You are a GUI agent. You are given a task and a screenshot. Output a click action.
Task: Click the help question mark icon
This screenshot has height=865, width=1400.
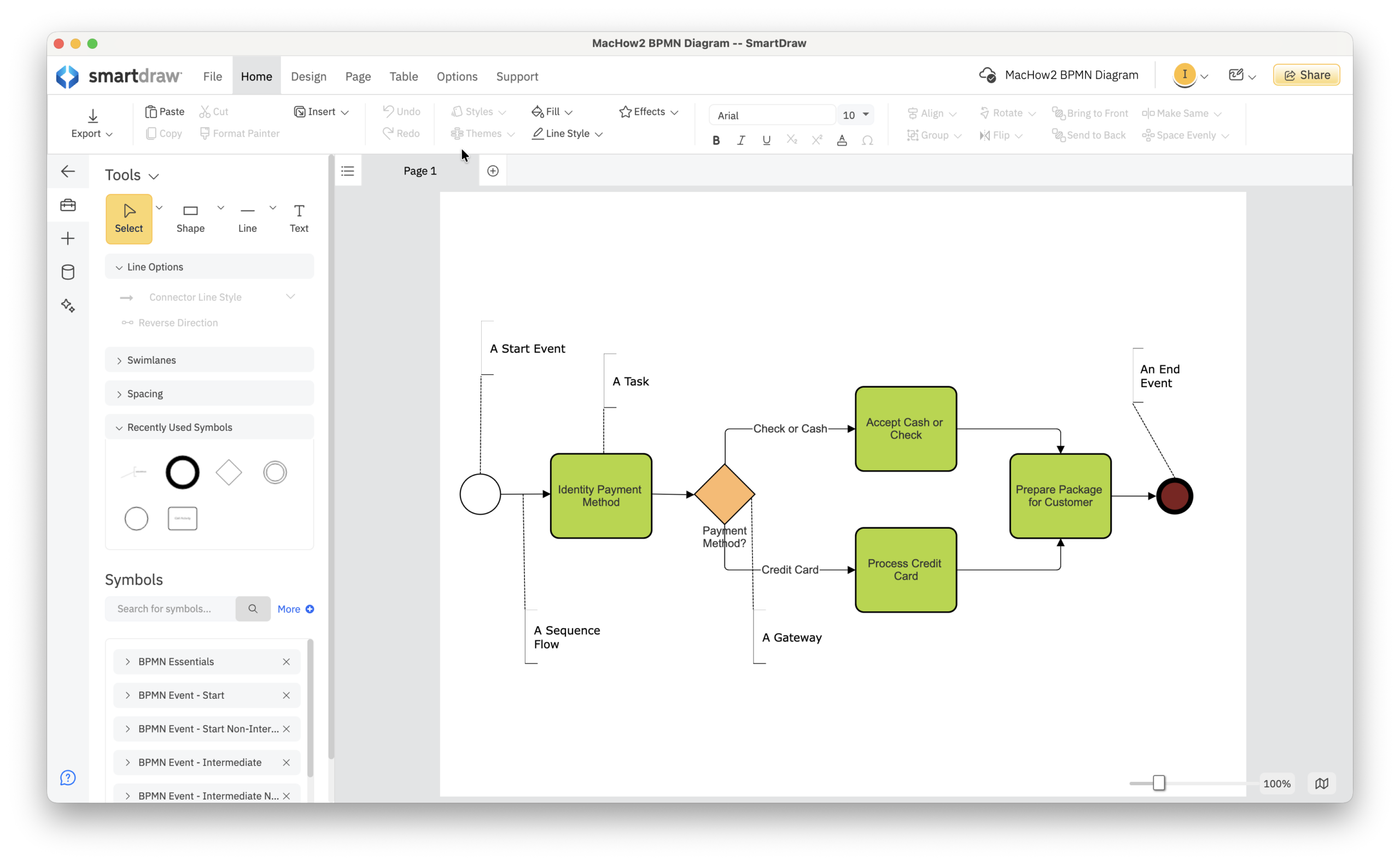click(x=68, y=778)
